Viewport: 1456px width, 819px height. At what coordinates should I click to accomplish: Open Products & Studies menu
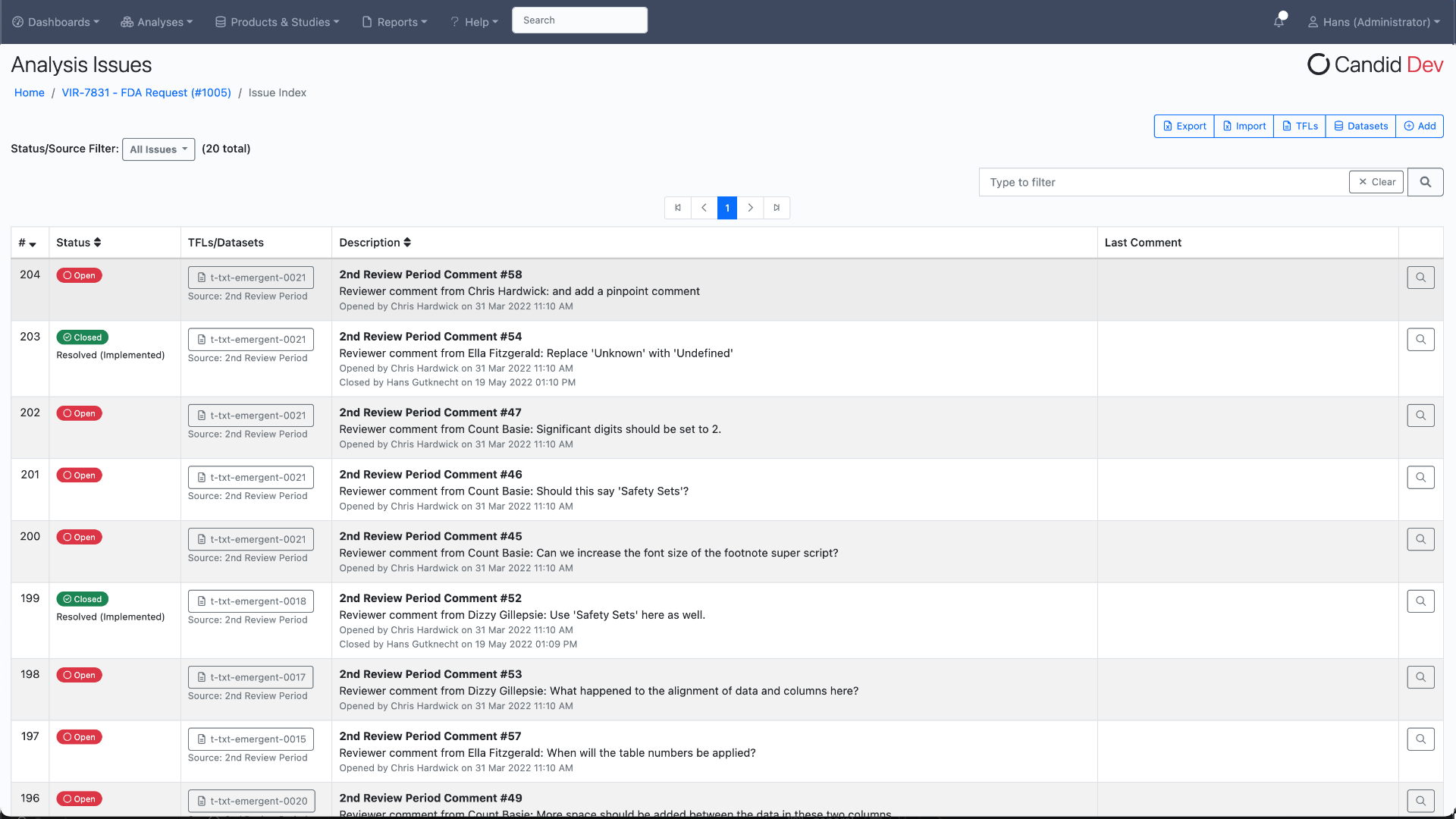point(278,22)
